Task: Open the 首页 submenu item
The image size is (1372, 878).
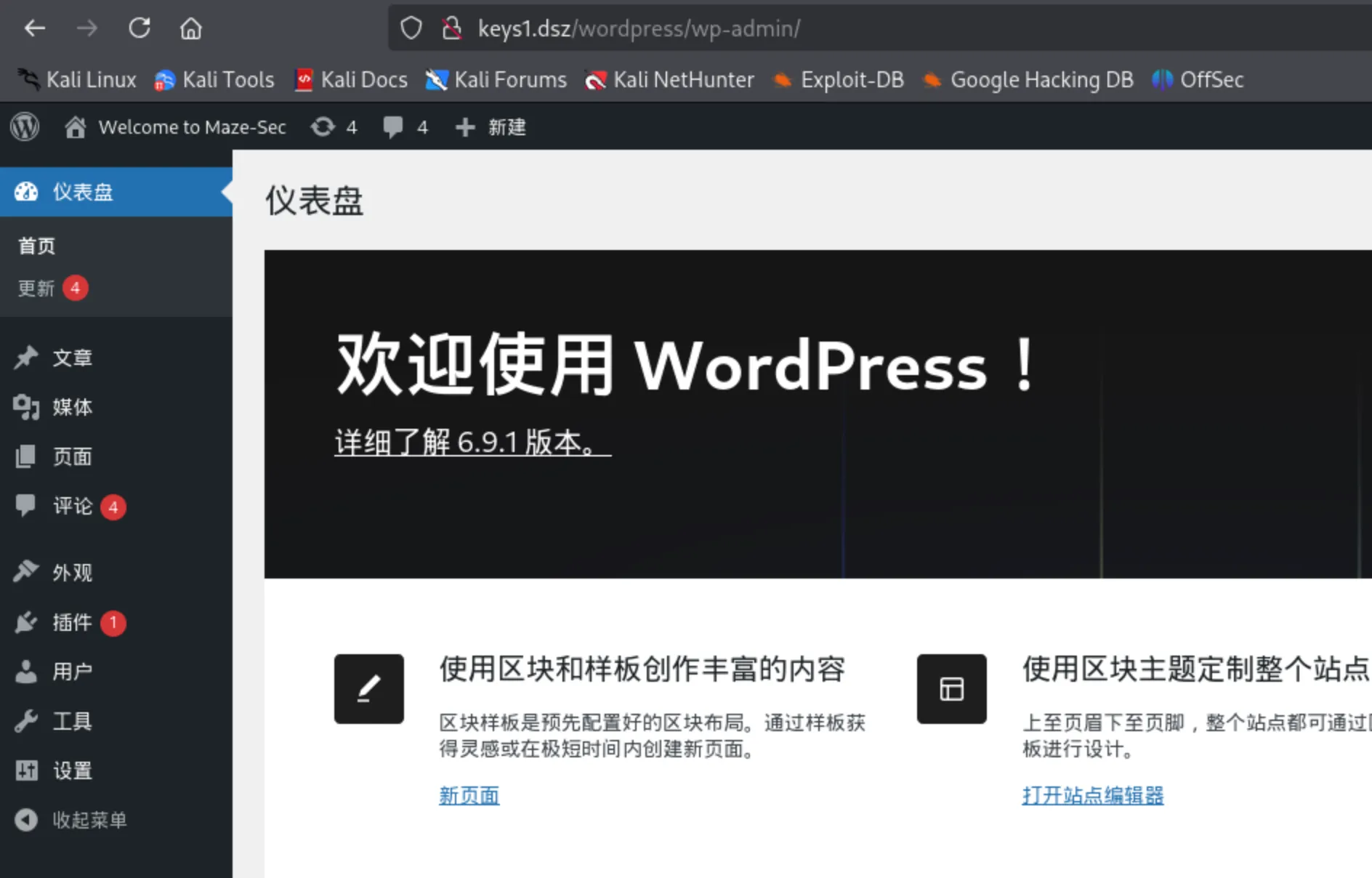Action: click(36, 246)
